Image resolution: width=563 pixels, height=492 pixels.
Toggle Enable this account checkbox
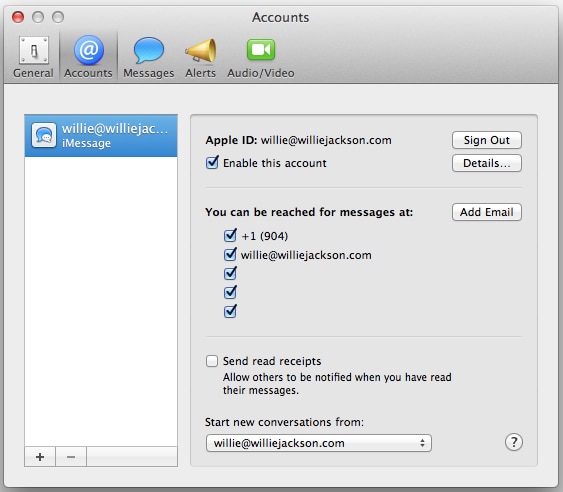(x=212, y=163)
